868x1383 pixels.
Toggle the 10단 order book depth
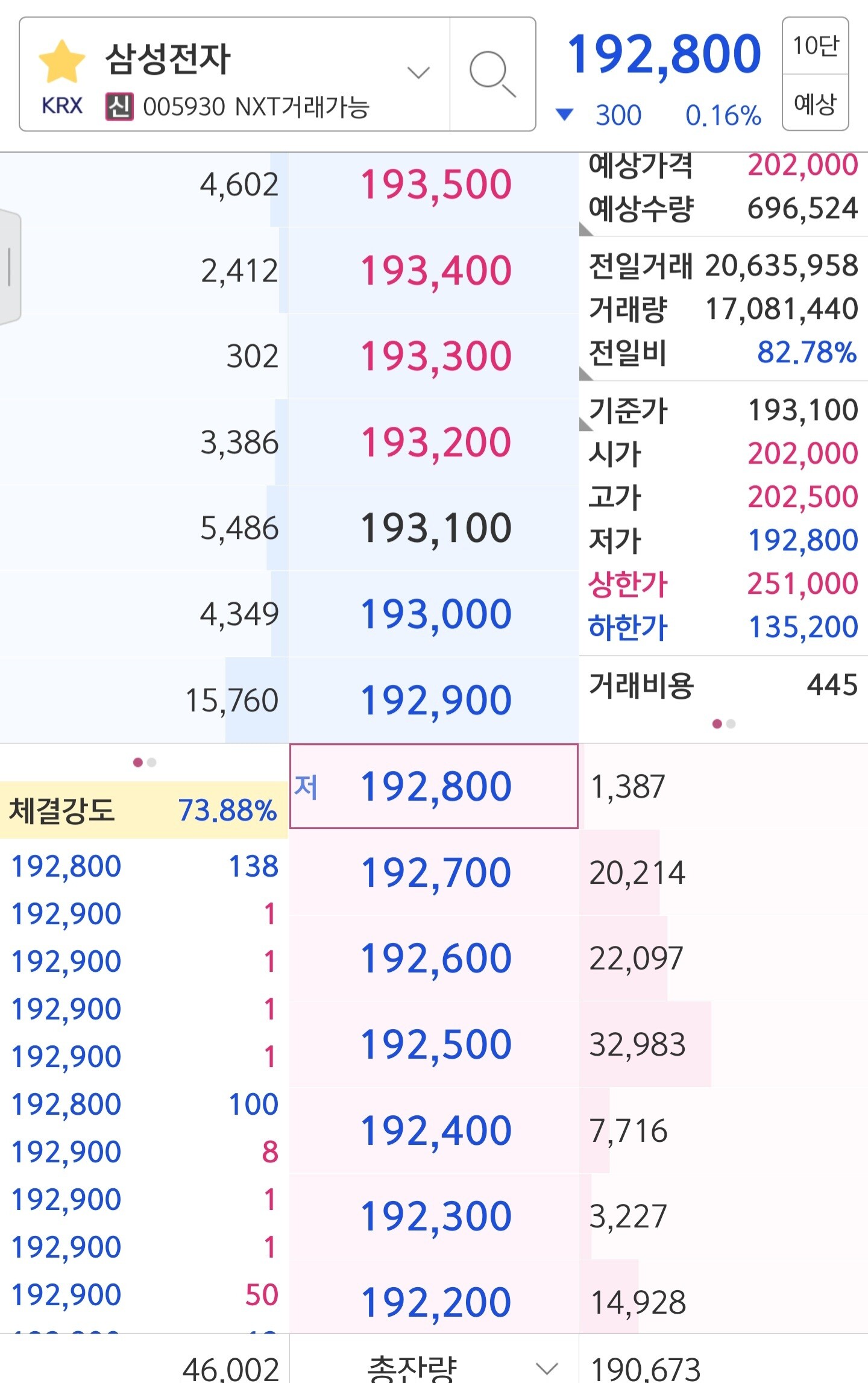pos(815,46)
